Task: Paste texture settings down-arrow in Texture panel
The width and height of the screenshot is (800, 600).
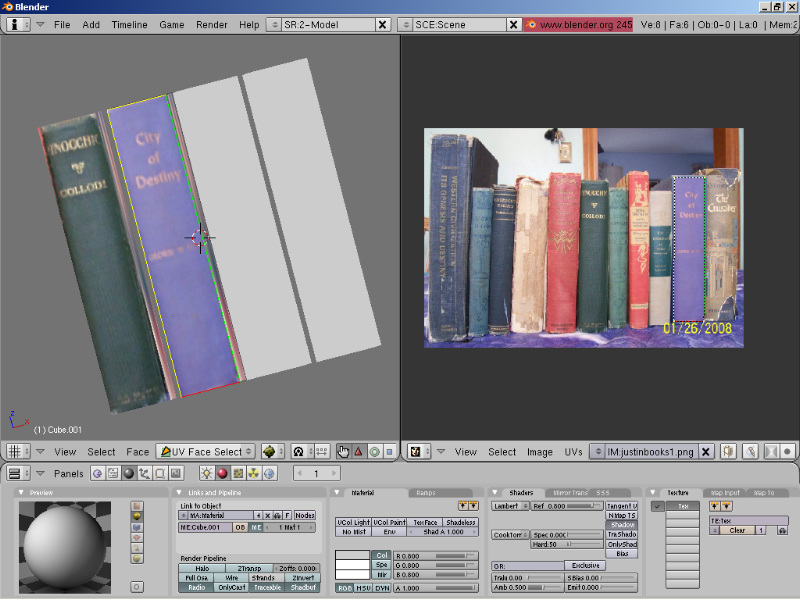Action: coord(727,506)
